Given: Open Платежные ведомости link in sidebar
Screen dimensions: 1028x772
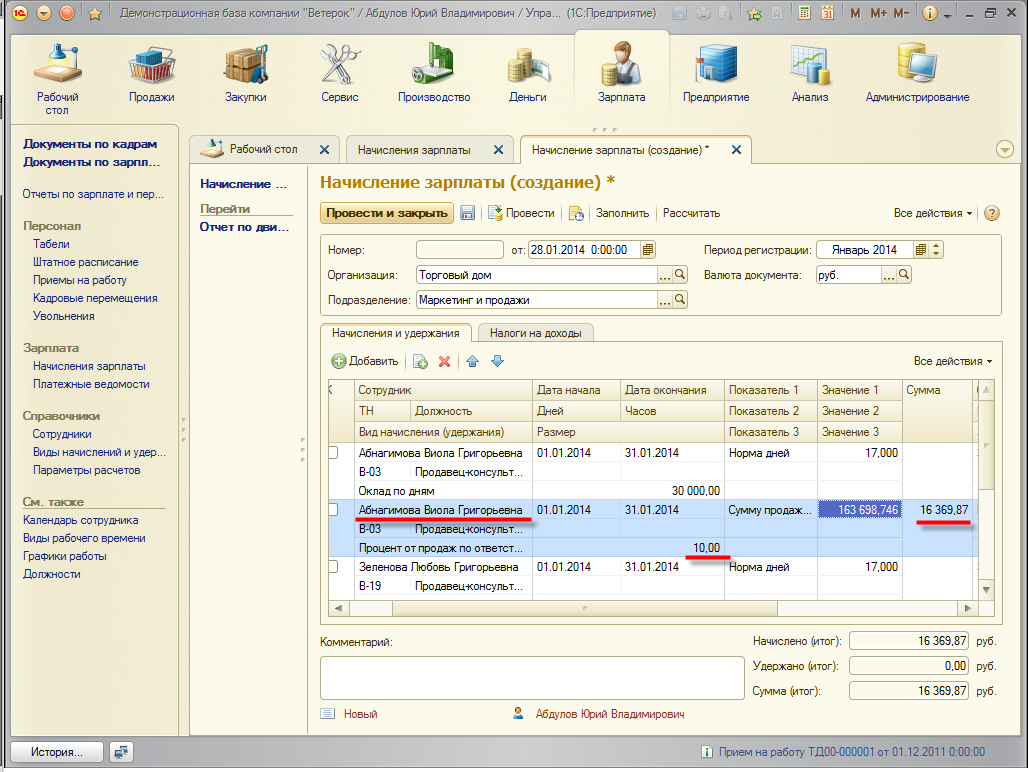Looking at the screenshot, I should coord(91,384).
